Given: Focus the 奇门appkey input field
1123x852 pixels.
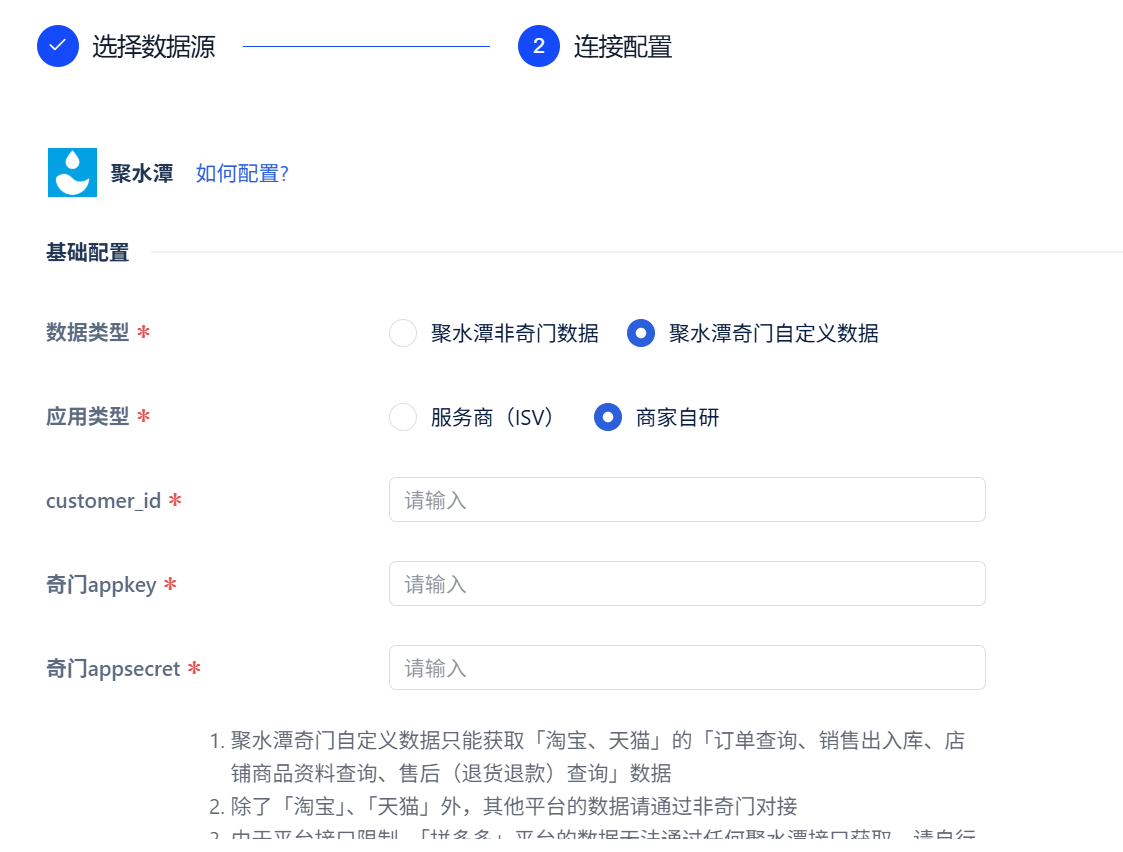Looking at the screenshot, I should (687, 584).
